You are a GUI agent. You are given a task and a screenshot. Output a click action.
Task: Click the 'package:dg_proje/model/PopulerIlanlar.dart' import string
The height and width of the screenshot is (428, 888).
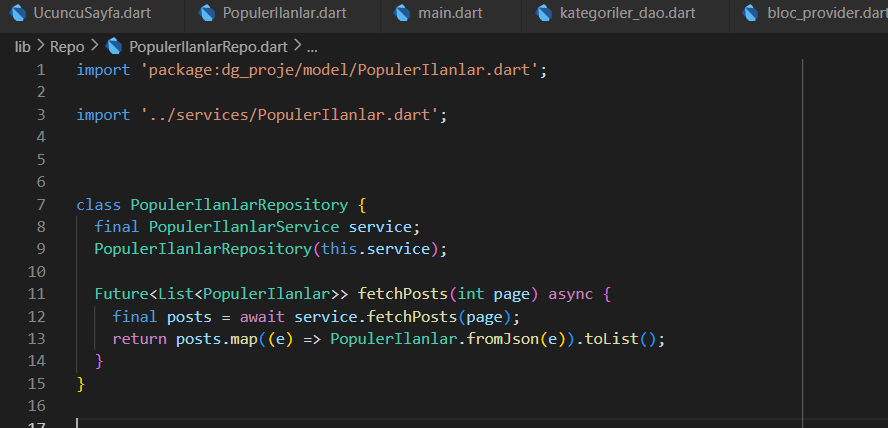(x=339, y=70)
